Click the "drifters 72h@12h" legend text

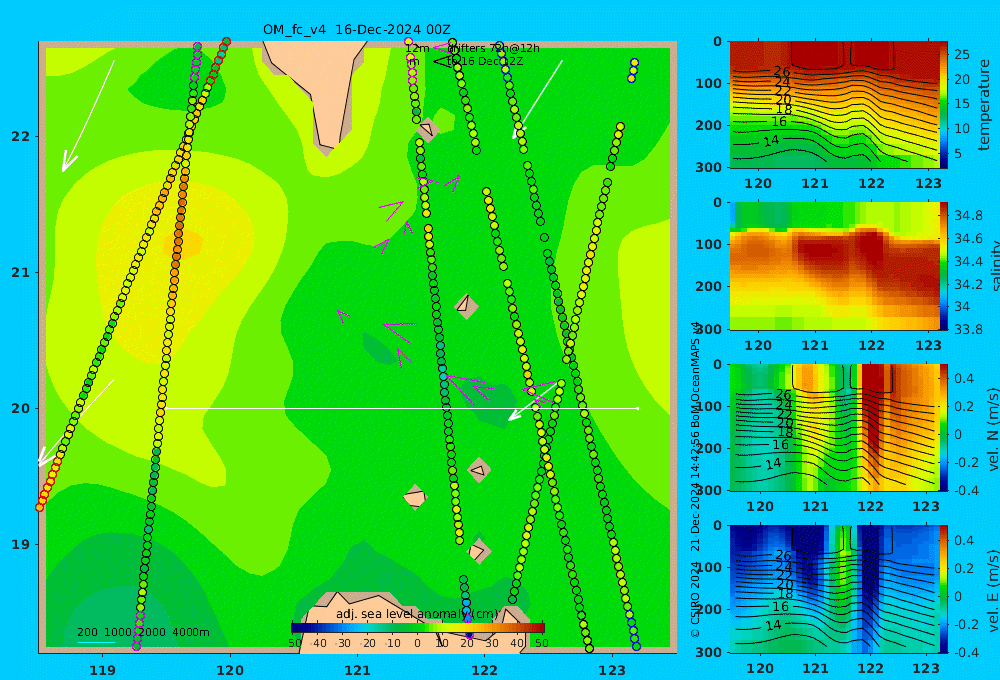[x=494, y=48]
